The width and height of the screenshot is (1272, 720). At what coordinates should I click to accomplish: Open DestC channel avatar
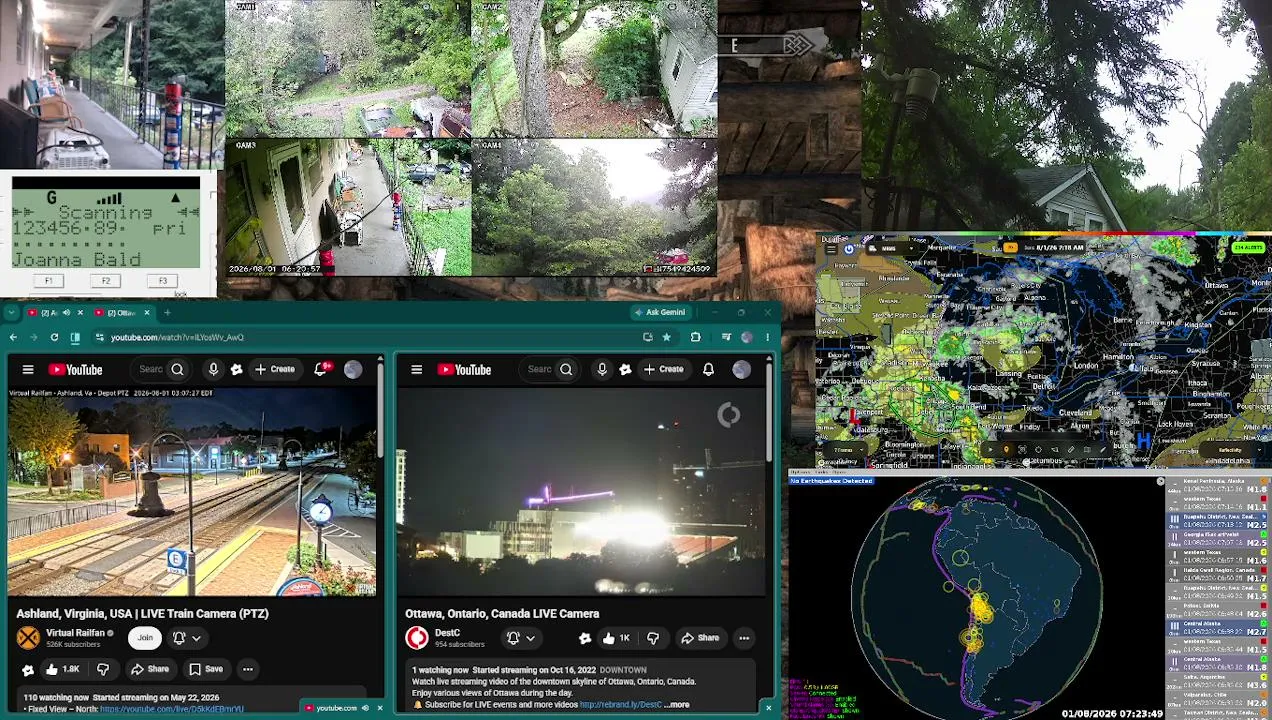click(x=417, y=638)
